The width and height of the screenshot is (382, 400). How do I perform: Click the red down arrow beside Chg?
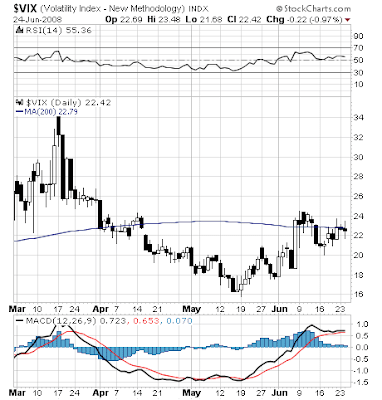coord(348,20)
